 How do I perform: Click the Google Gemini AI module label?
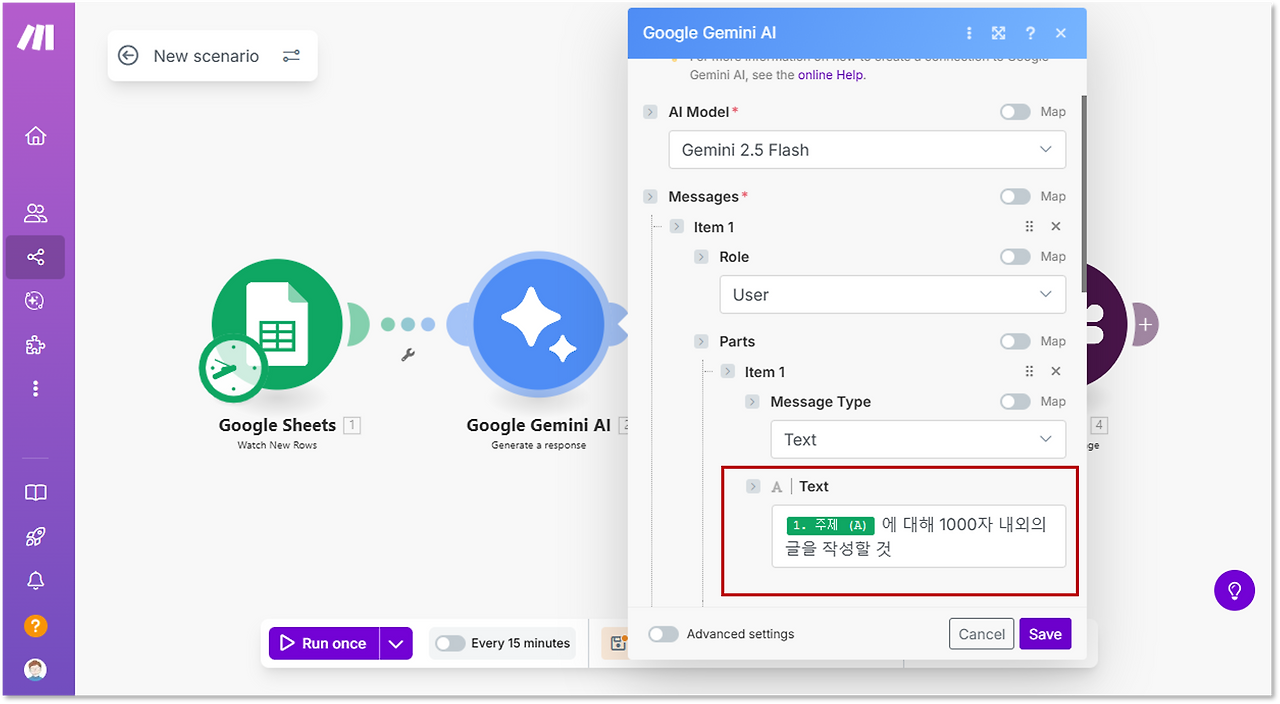point(538,425)
